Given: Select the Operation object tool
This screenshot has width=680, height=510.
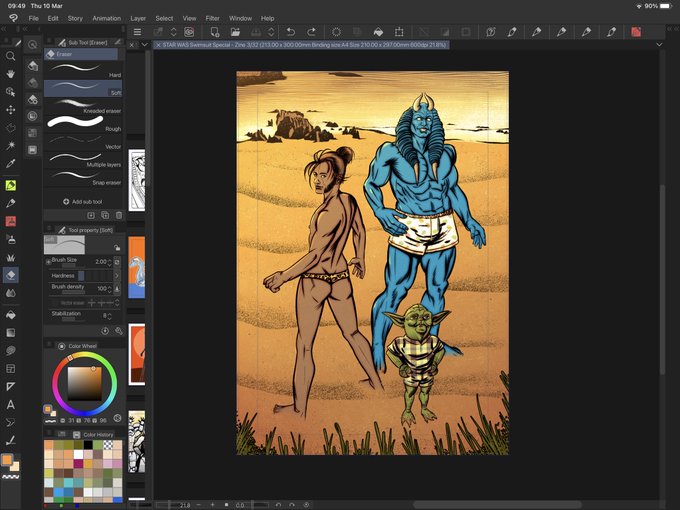Looking at the screenshot, I should [10, 92].
